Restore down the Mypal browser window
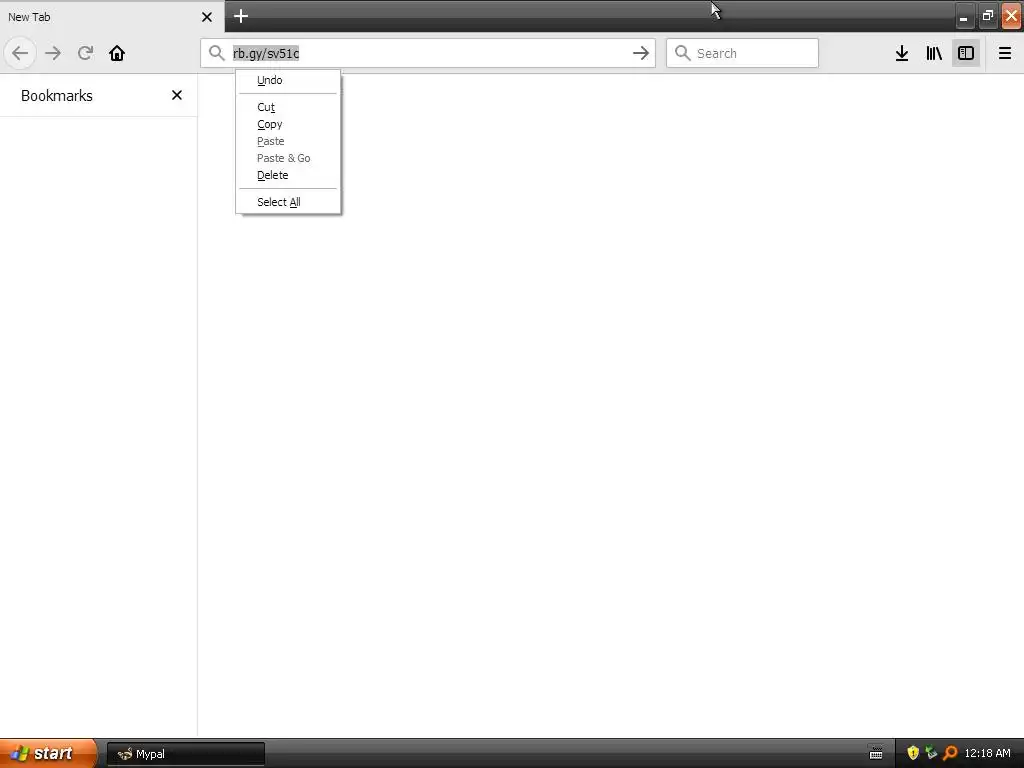1024x768 pixels. point(987,16)
